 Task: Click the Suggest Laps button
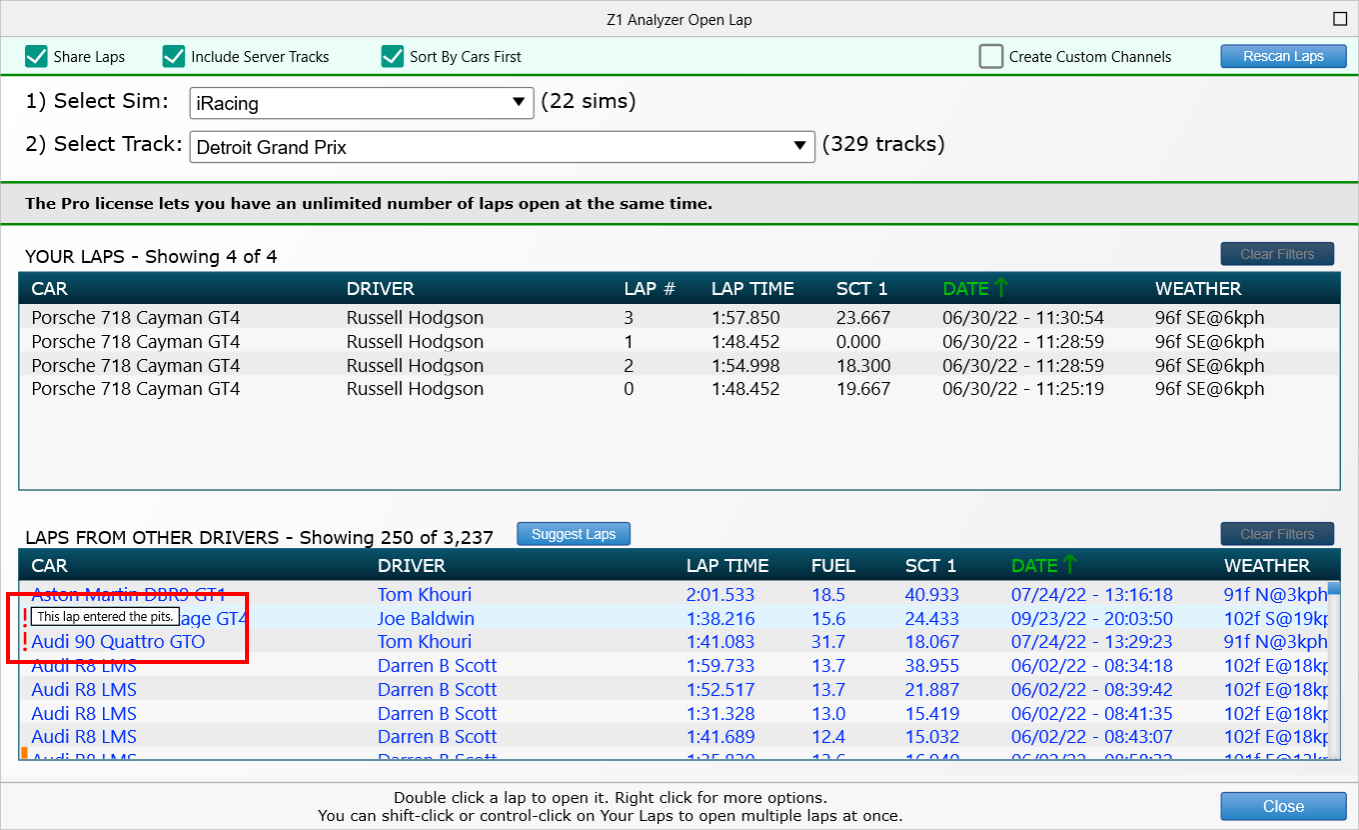click(x=573, y=534)
